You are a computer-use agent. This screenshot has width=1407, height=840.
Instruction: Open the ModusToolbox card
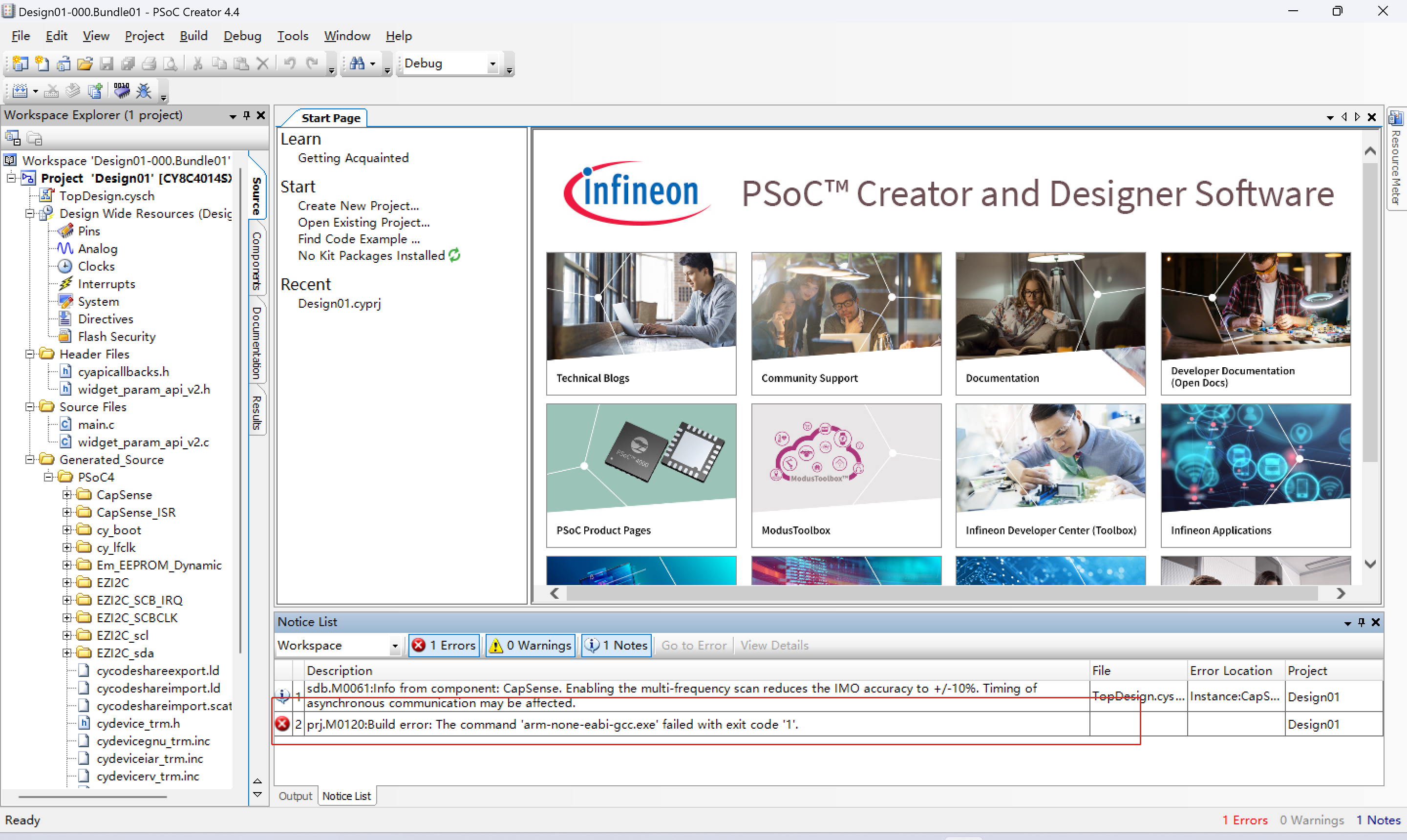click(x=846, y=476)
